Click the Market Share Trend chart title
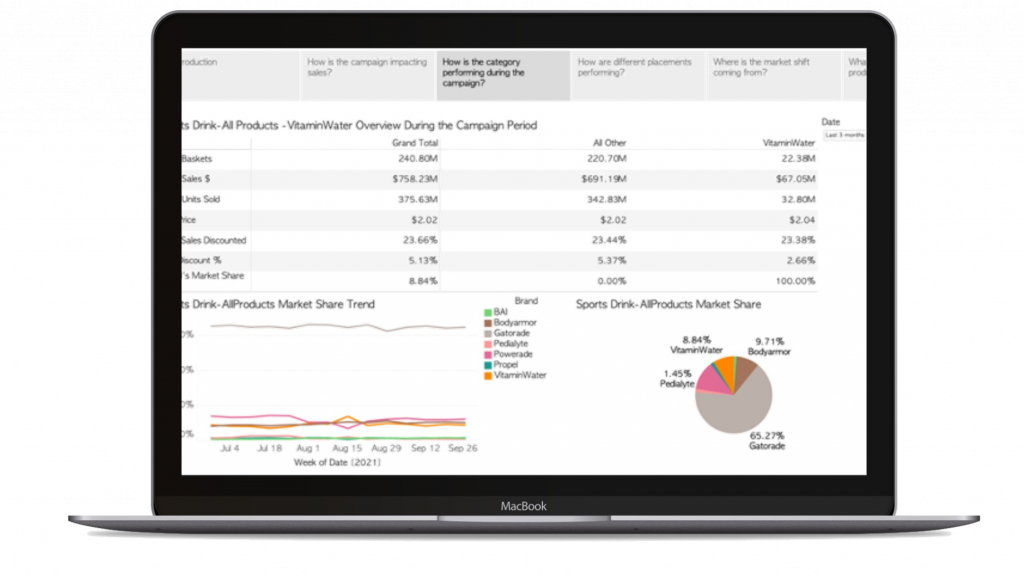The image size is (1024, 578). click(279, 304)
